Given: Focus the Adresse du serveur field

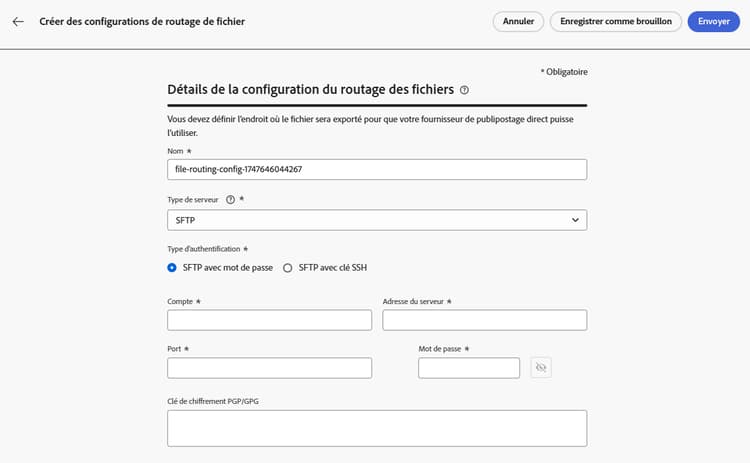Looking at the screenshot, I should point(484,320).
